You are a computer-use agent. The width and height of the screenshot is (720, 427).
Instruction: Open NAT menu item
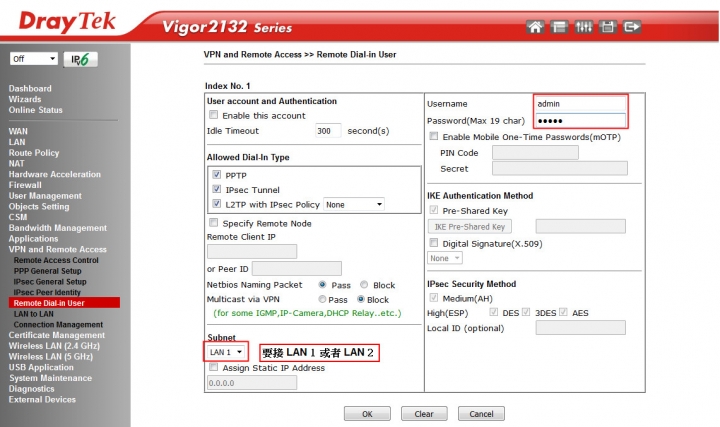click(x=16, y=163)
